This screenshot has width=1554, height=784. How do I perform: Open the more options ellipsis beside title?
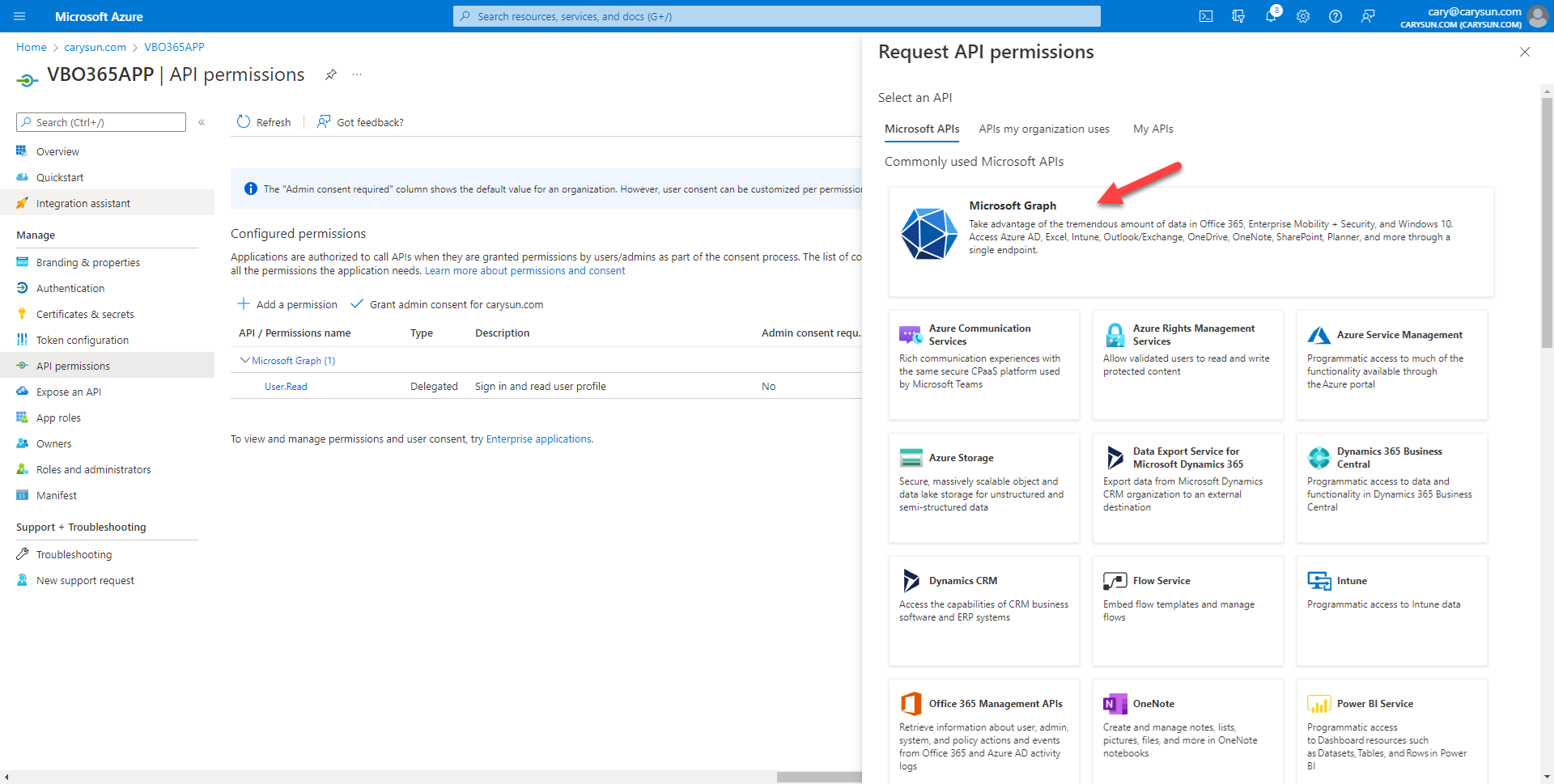(x=357, y=74)
